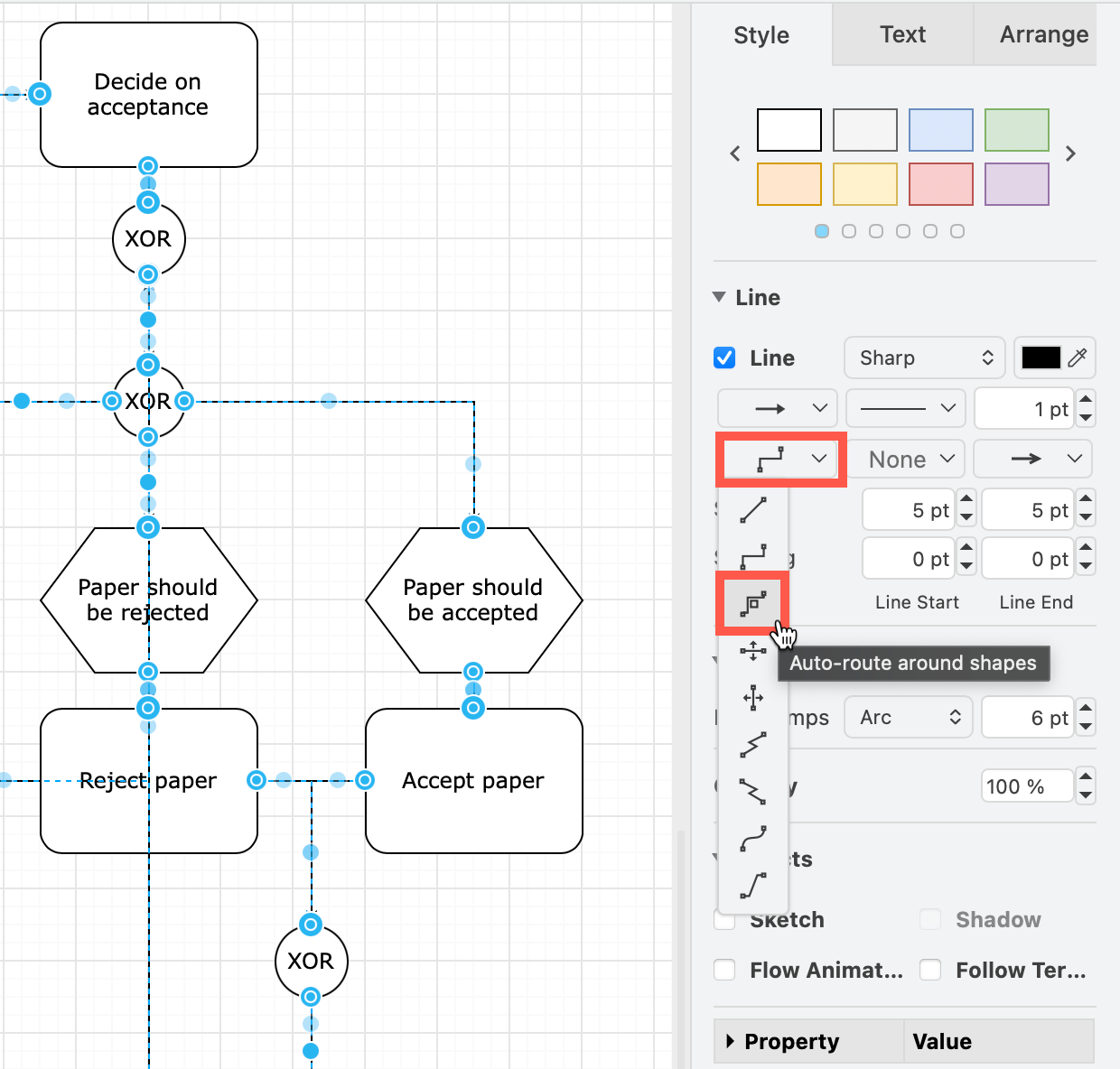Select second palette page indicator dot
This screenshot has width=1120, height=1069.
(849, 231)
